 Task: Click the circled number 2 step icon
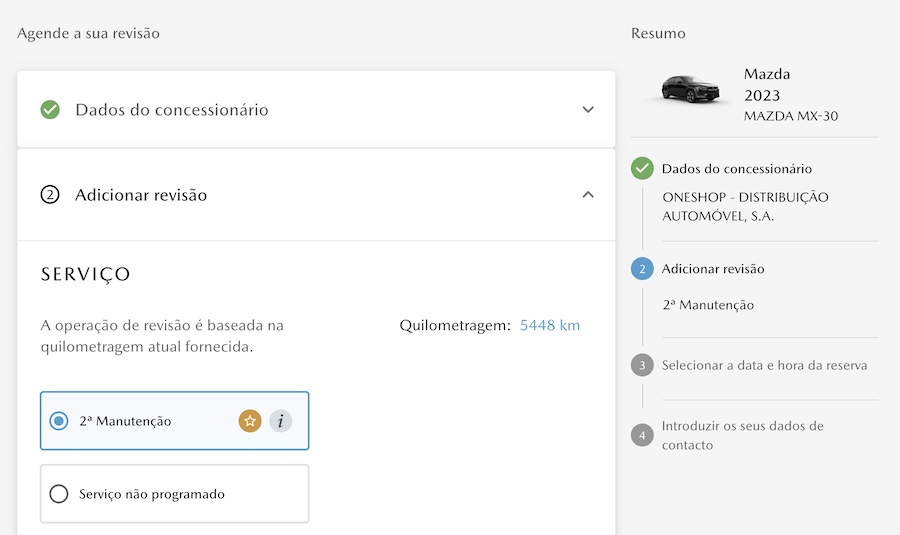pos(50,195)
